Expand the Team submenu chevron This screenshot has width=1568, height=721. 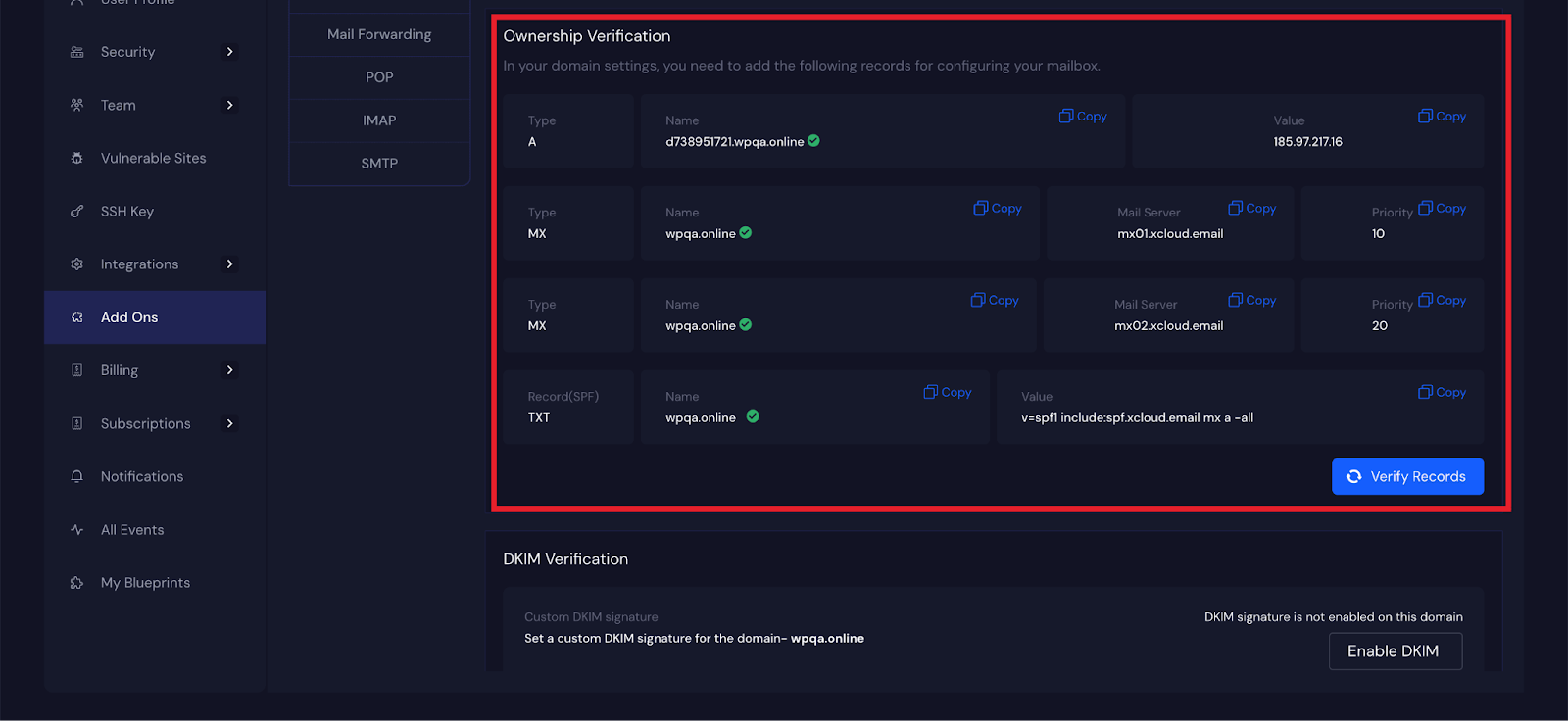click(230, 106)
